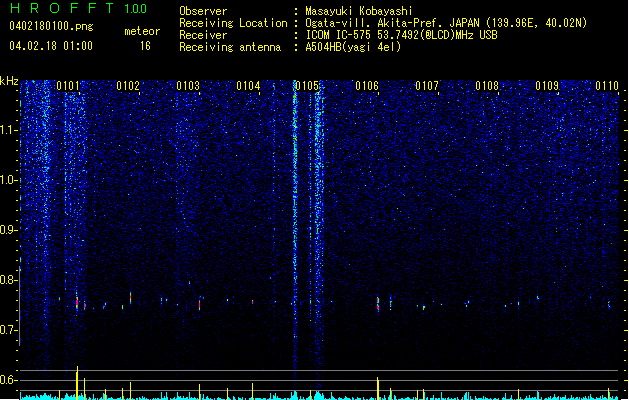Viewport: 629px width, 400px height.
Task: Click the 'meteor' label
Action: (142, 31)
